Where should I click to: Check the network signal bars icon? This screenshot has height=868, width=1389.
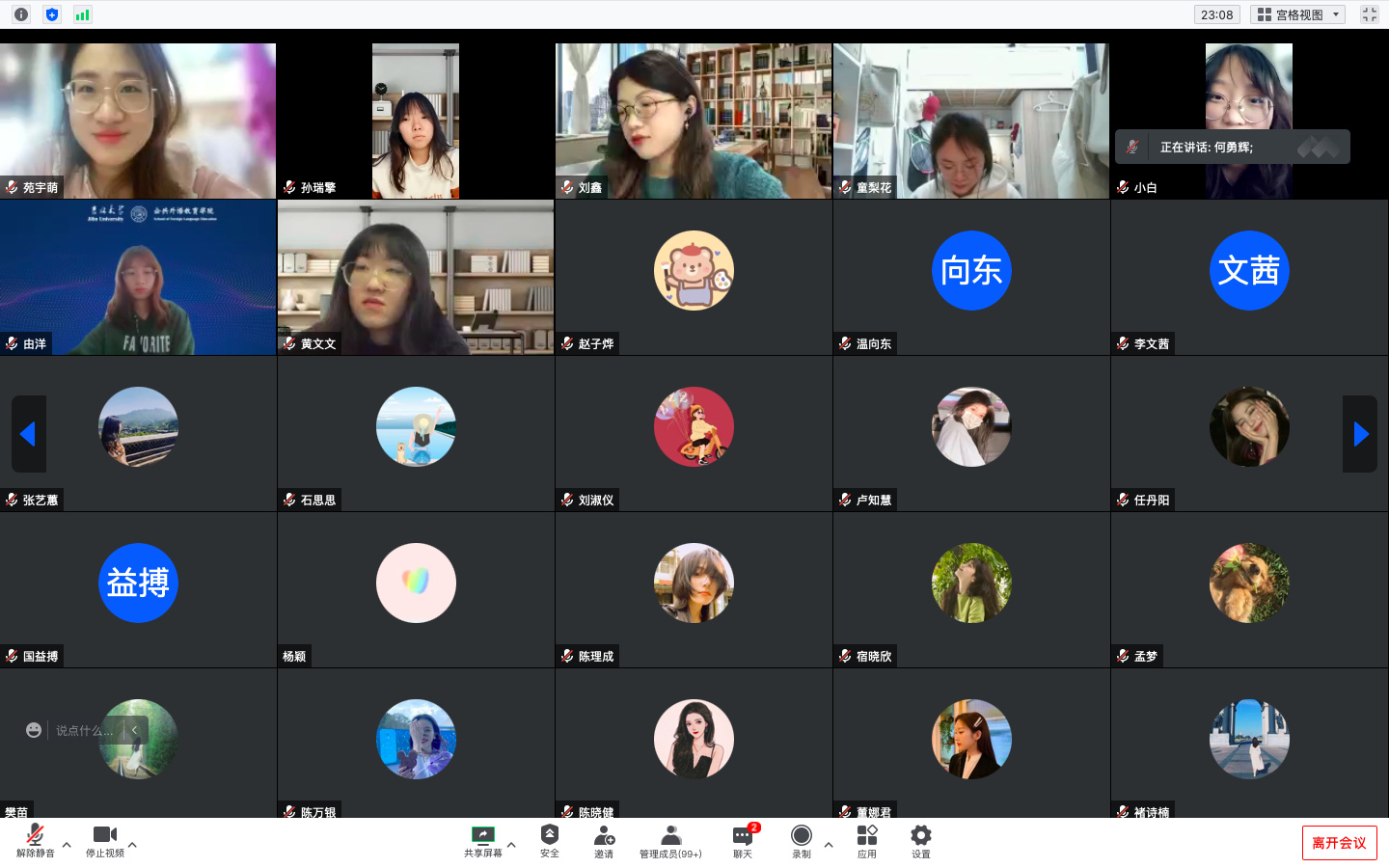tap(83, 14)
